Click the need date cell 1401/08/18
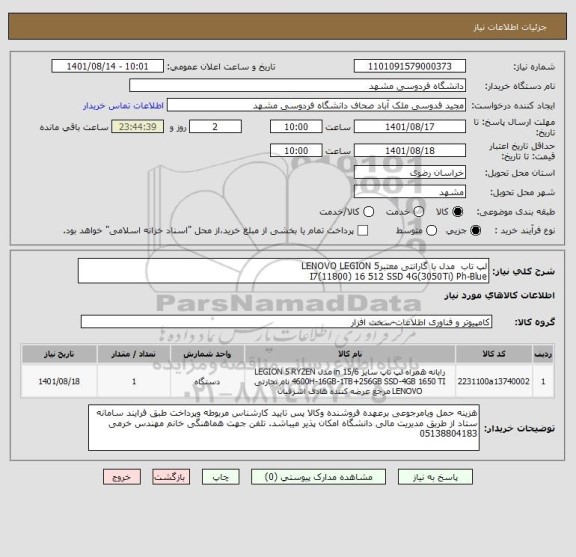The width and height of the screenshot is (576, 557). coord(59,381)
